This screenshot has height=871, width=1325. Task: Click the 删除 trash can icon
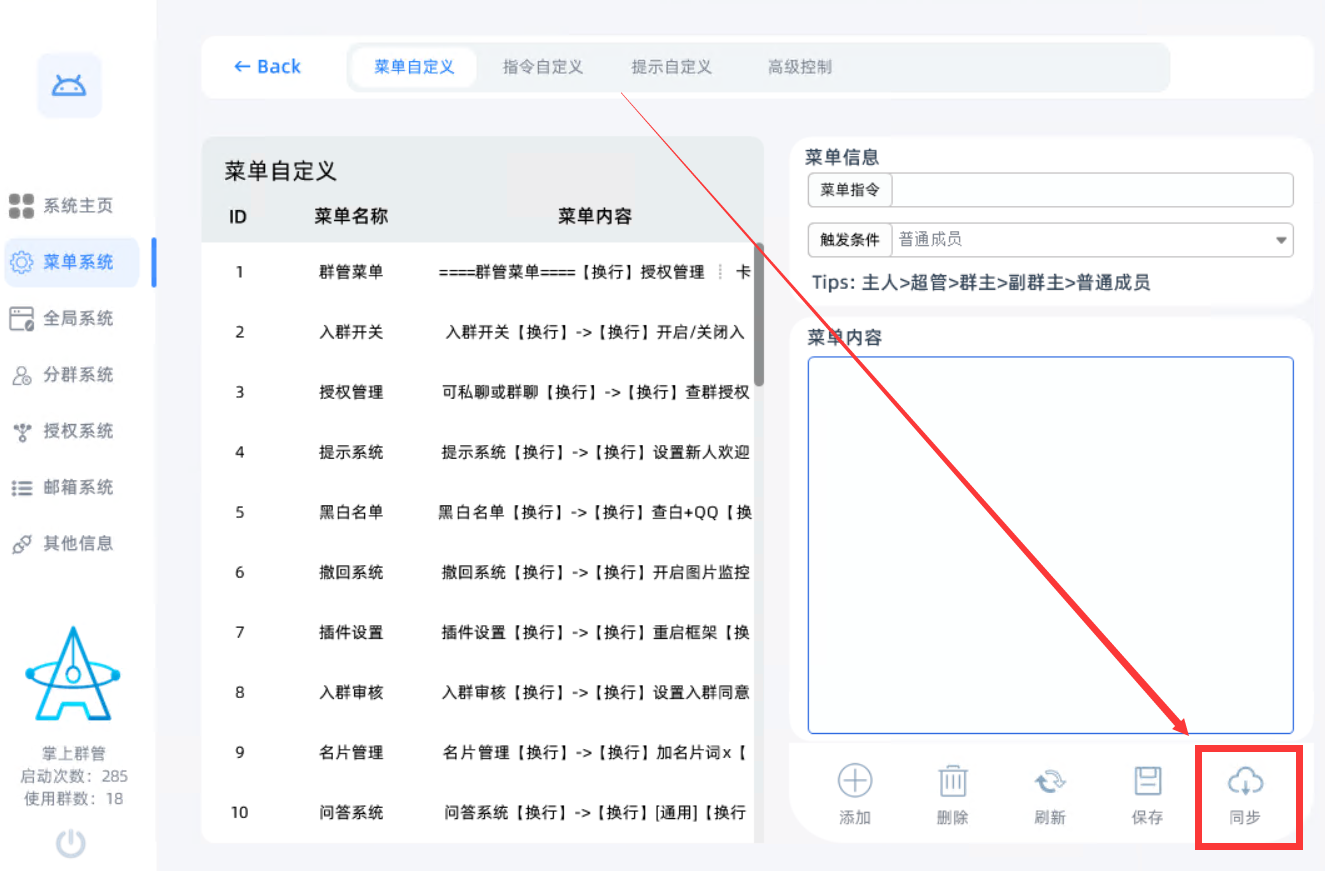(952, 781)
